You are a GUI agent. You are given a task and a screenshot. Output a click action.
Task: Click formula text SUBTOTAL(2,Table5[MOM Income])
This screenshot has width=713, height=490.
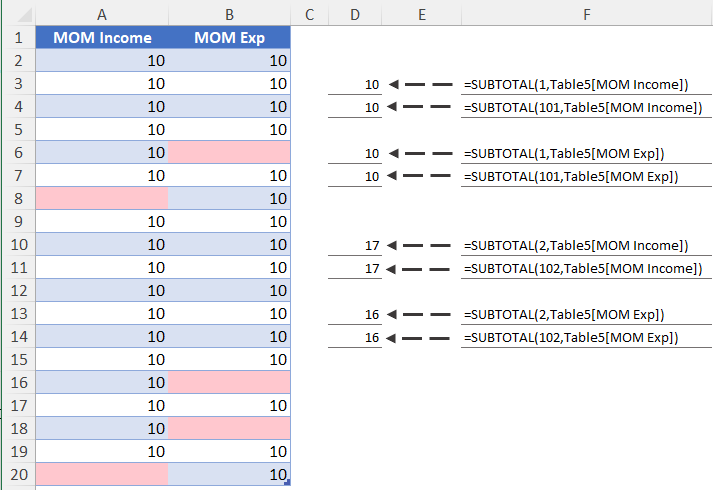[576, 245]
